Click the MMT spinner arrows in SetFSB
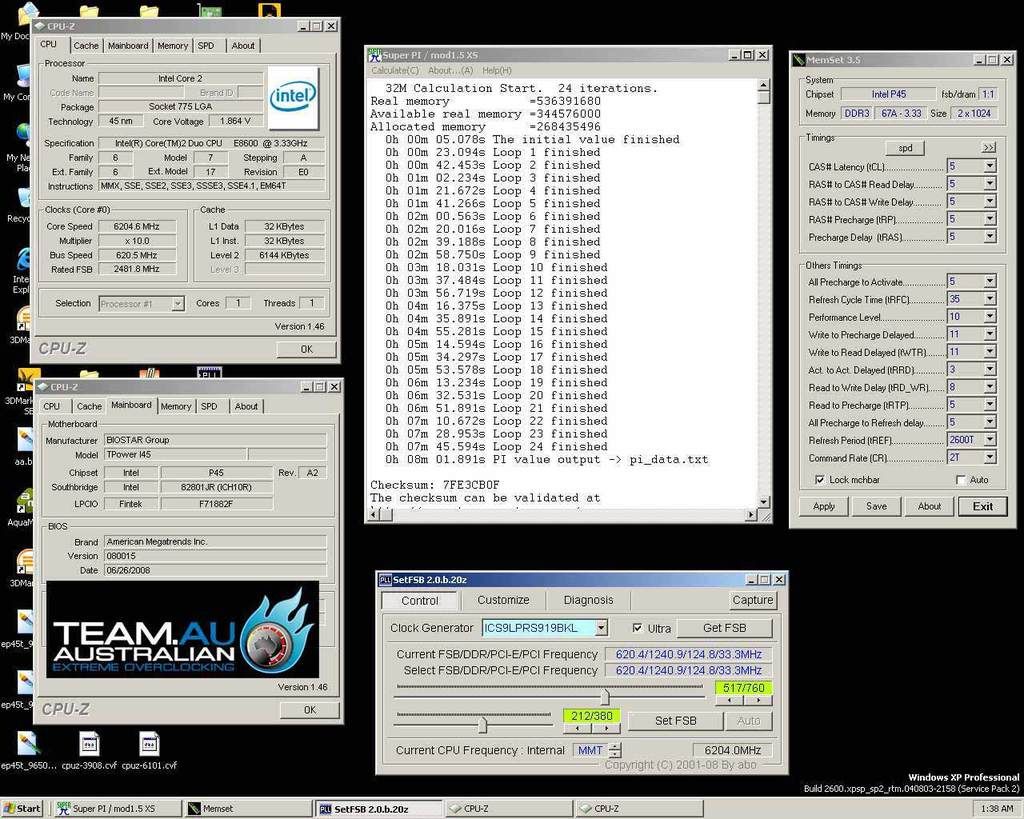 tap(615, 750)
